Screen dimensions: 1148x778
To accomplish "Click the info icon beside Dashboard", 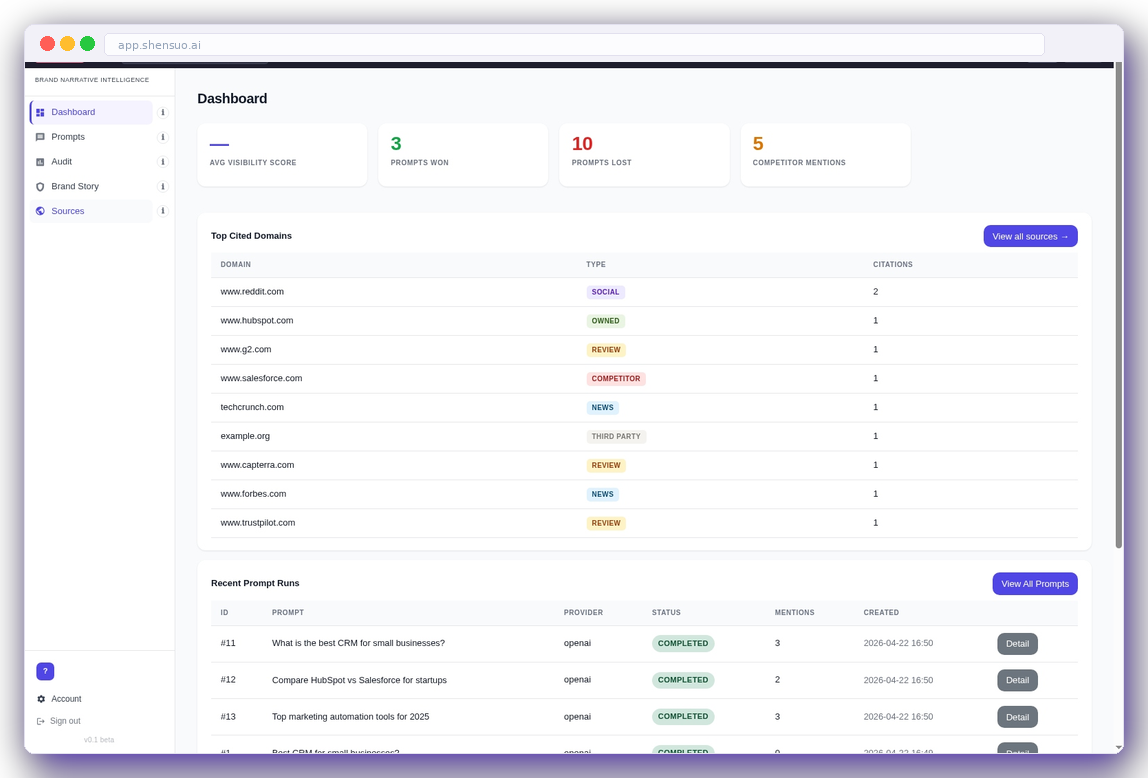I will (x=162, y=112).
